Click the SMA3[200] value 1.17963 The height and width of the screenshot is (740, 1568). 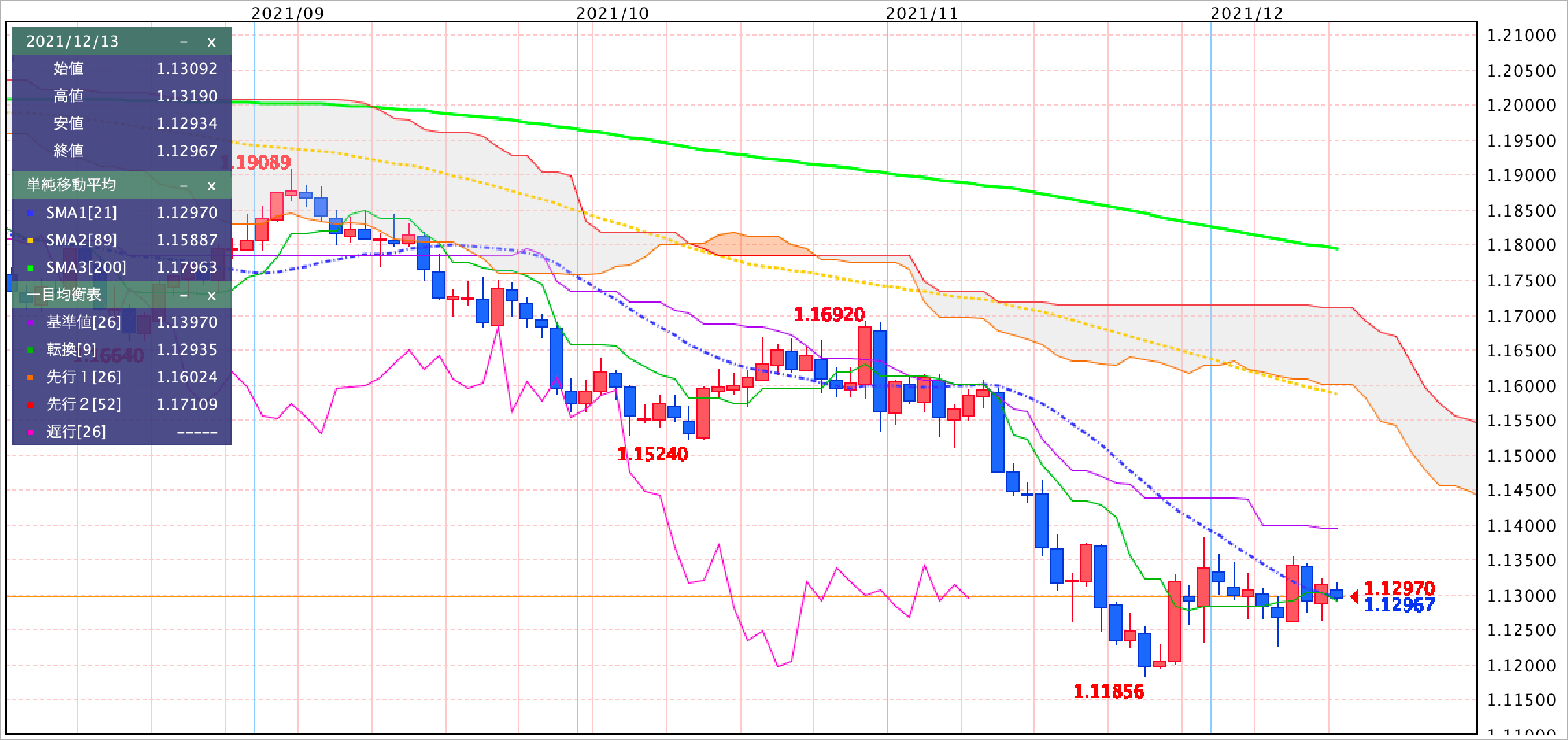[187, 268]
